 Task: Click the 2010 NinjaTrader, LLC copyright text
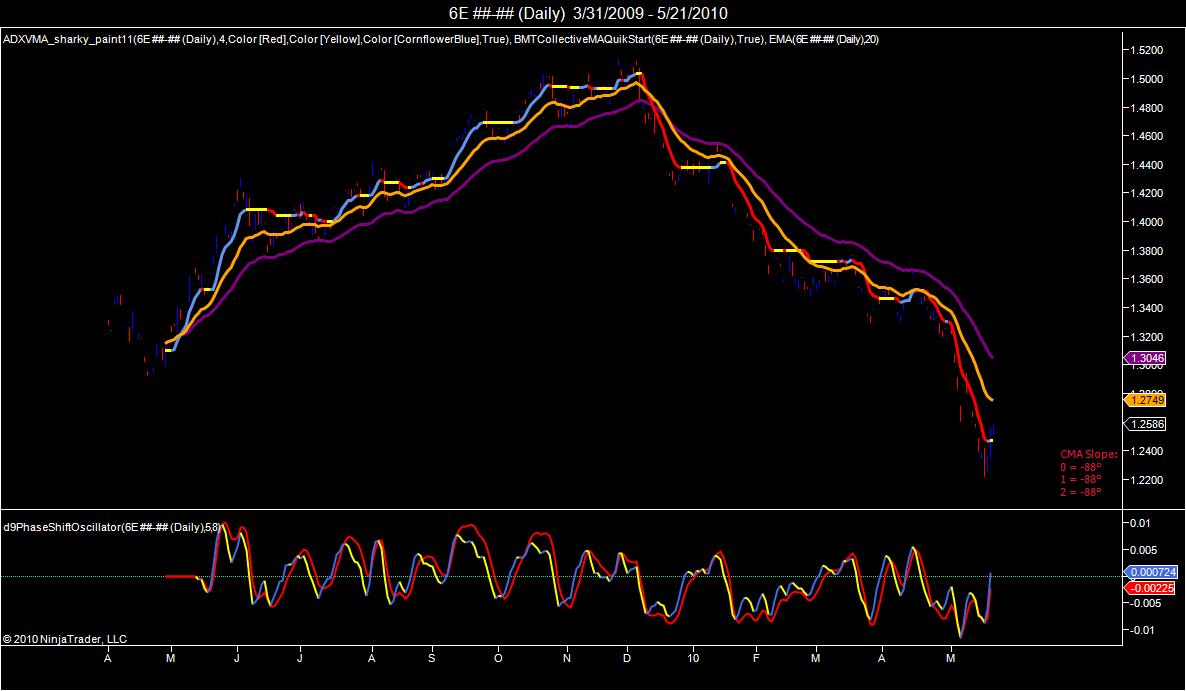click(64, 639)
